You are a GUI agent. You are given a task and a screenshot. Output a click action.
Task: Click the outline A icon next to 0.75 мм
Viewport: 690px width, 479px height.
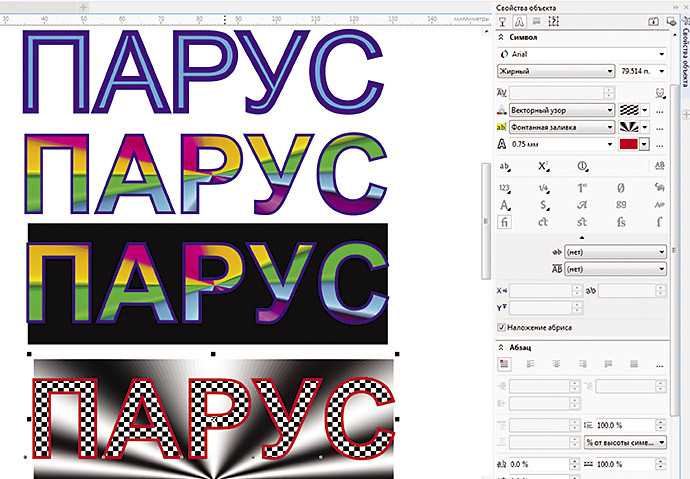tap(502, 144)
